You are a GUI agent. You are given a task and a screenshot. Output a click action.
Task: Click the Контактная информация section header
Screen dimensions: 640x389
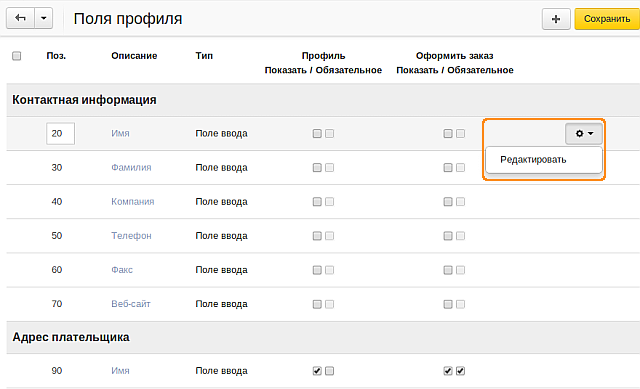(x=84, y=100)
